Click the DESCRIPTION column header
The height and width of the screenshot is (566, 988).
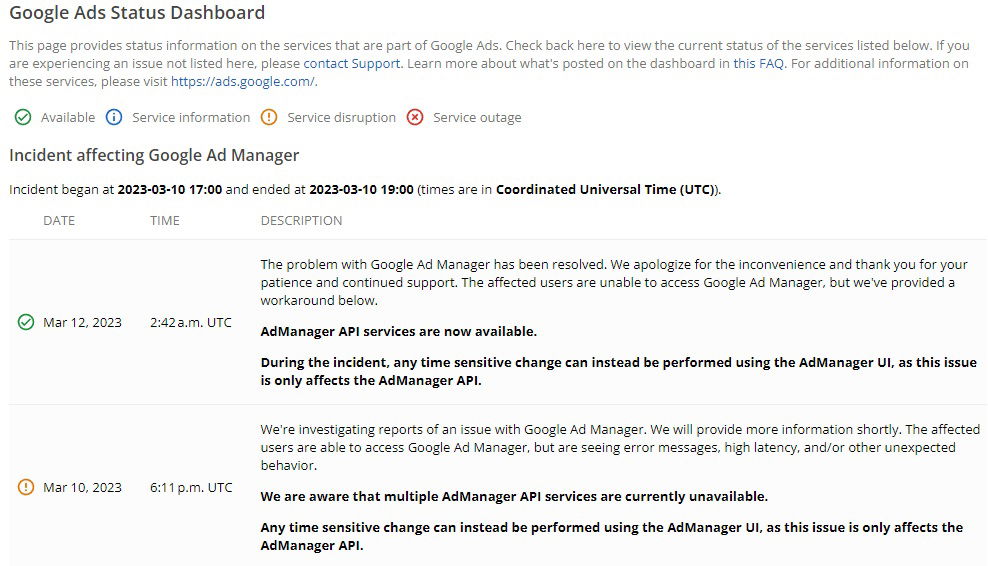pyautogui.click(x=301, y=220)
